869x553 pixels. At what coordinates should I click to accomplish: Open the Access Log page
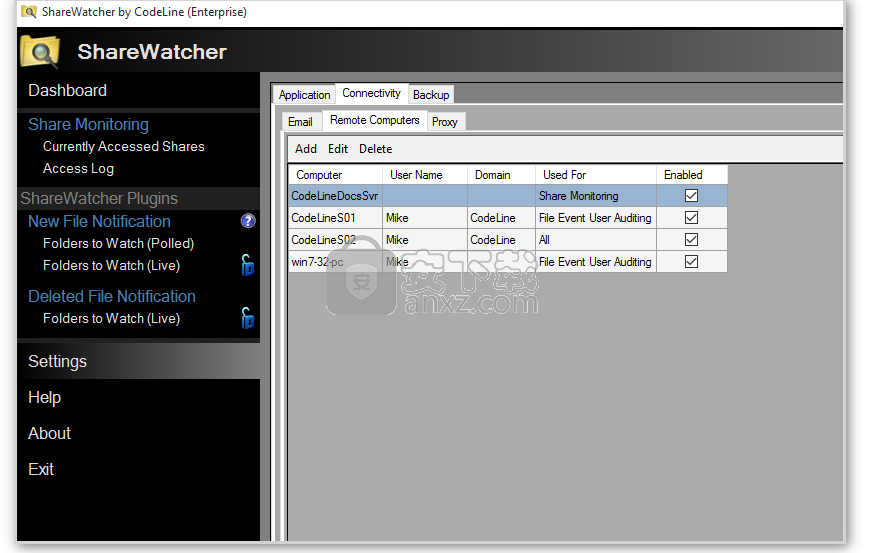78,168
